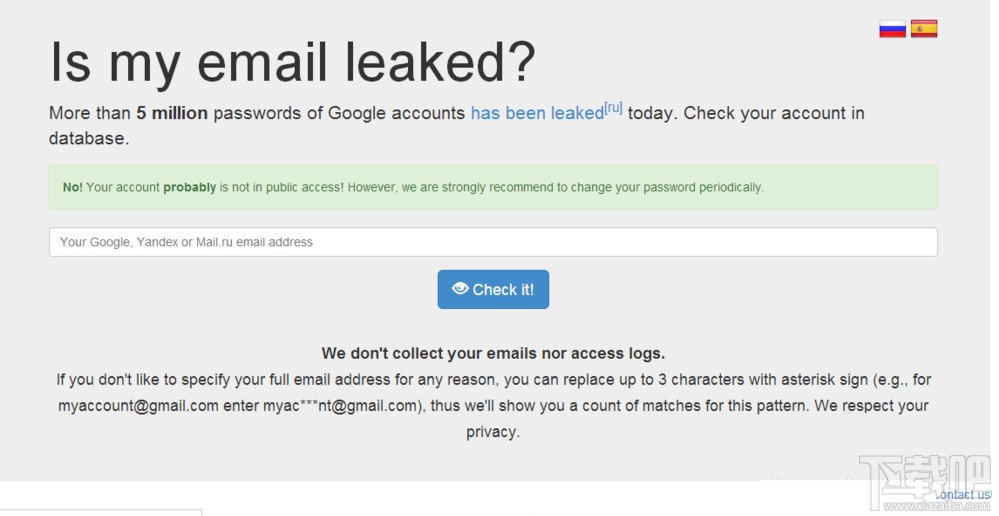Click the bold 'No!' word in alert
The image size is (999, 516).
(x=73, y=187)
